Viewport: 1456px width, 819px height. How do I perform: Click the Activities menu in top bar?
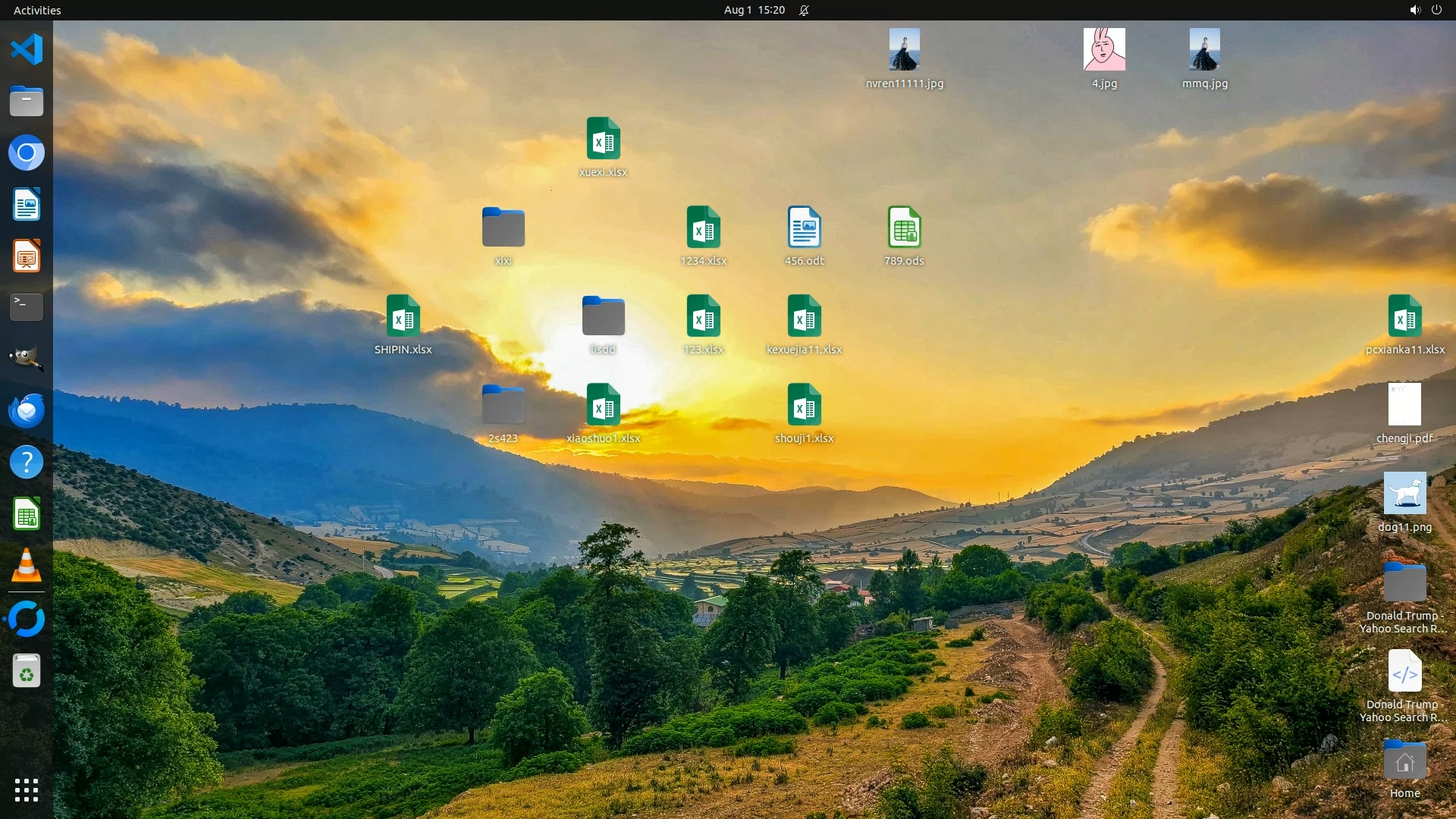click(37, 10)
